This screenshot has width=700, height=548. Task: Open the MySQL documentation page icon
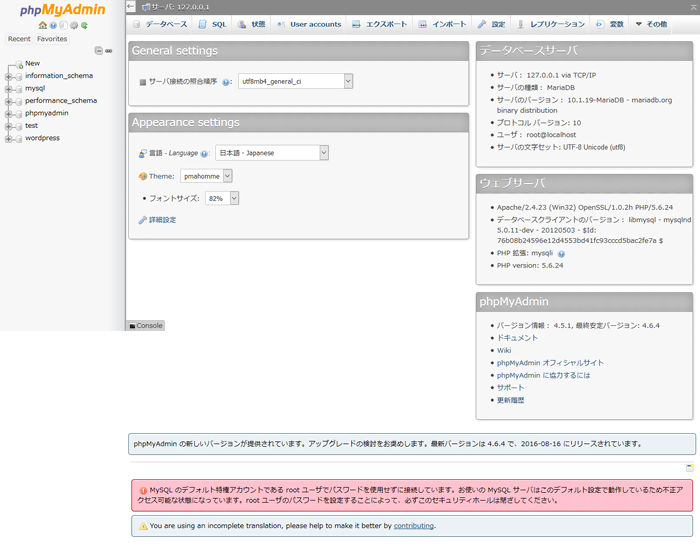pyautogui.click(x=63, y=25)
